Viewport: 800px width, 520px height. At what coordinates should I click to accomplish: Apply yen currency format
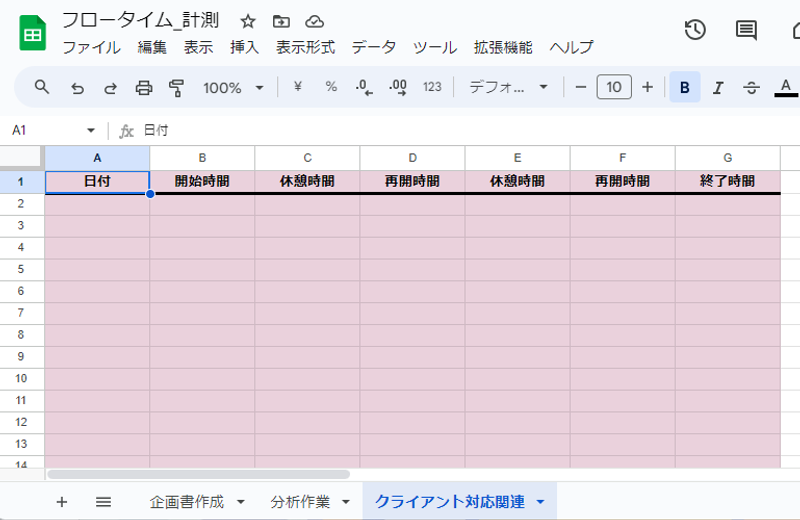click(x=298, y=87)
